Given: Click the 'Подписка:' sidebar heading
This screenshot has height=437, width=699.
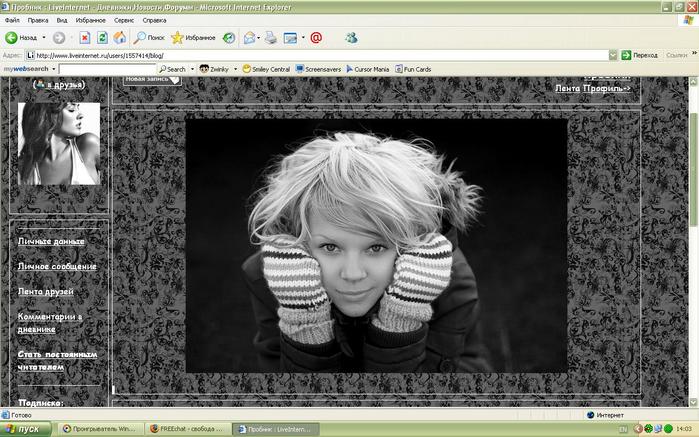Looking at the screenshot, I should click(x=41, y=403).
